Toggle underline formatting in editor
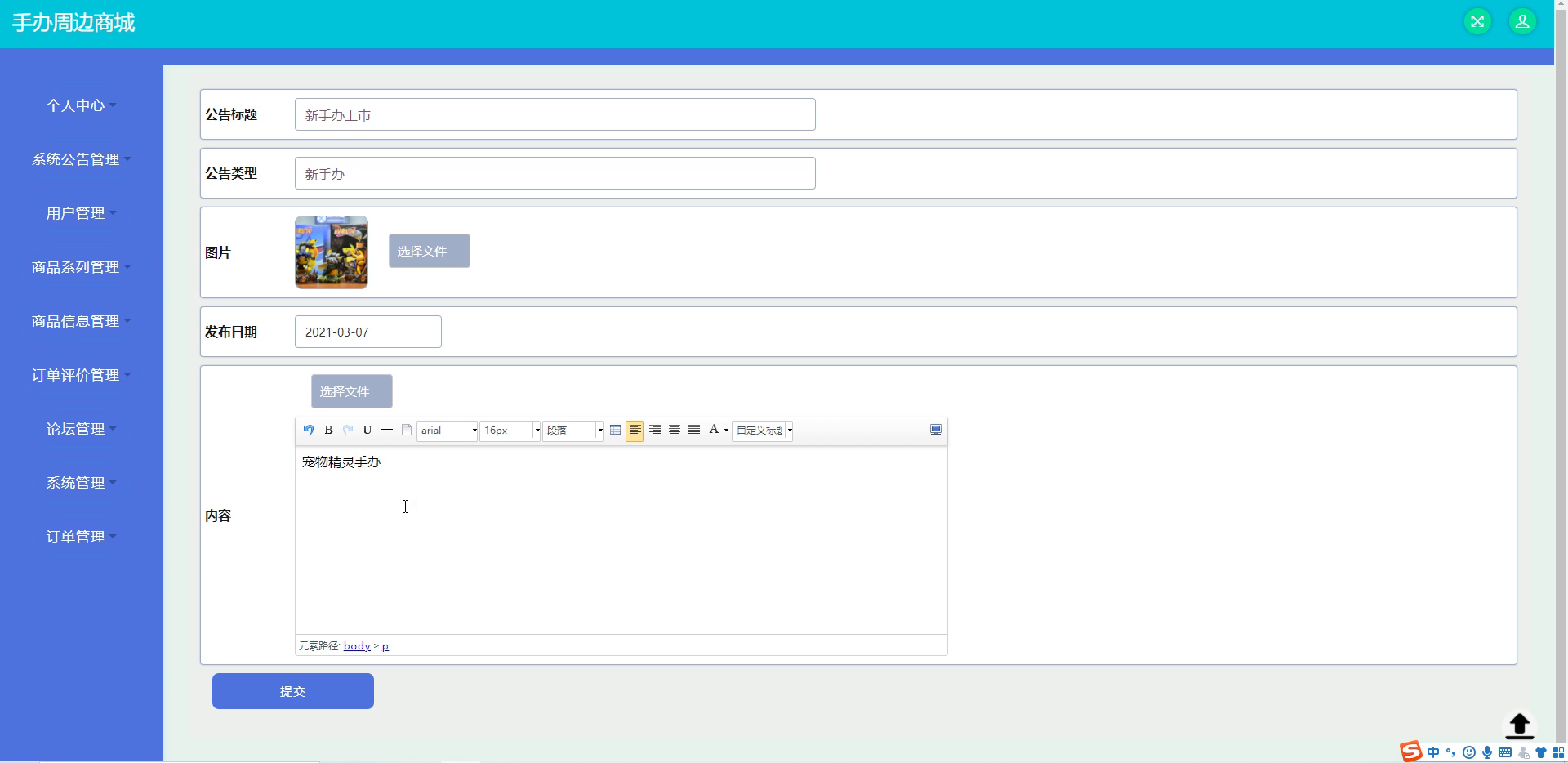The width and height of the screenshot is (1568, 763). click(x=367, y=430)
